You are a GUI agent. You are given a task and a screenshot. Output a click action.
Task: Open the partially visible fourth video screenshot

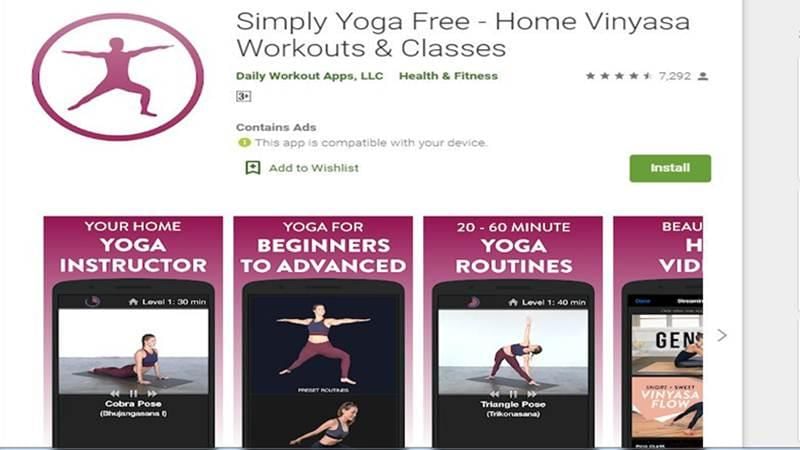tap(658, 332)
